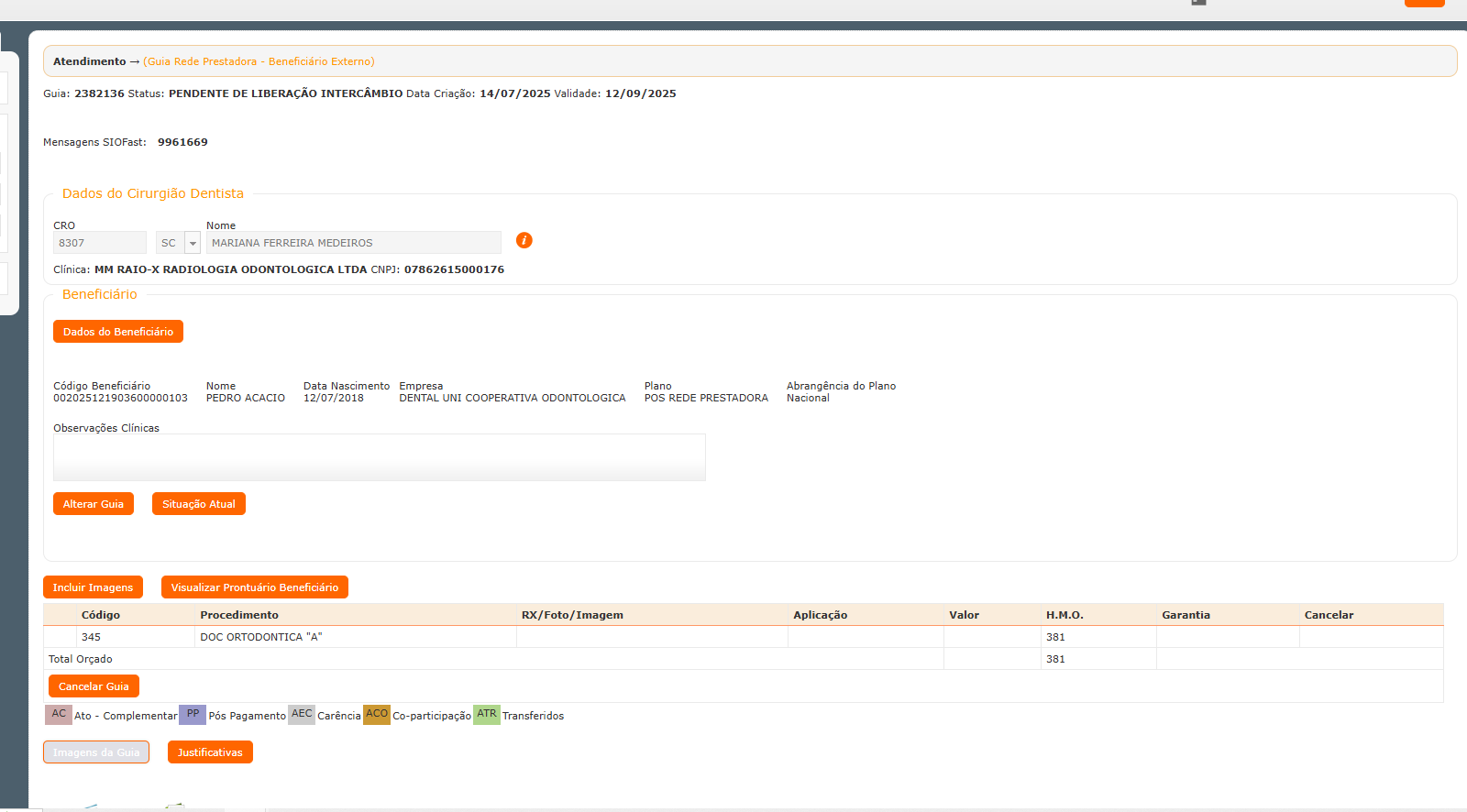Click the AC Ato Complementar legend swatch
This screenshot has width=1467, height=812.
pos(59,715)
